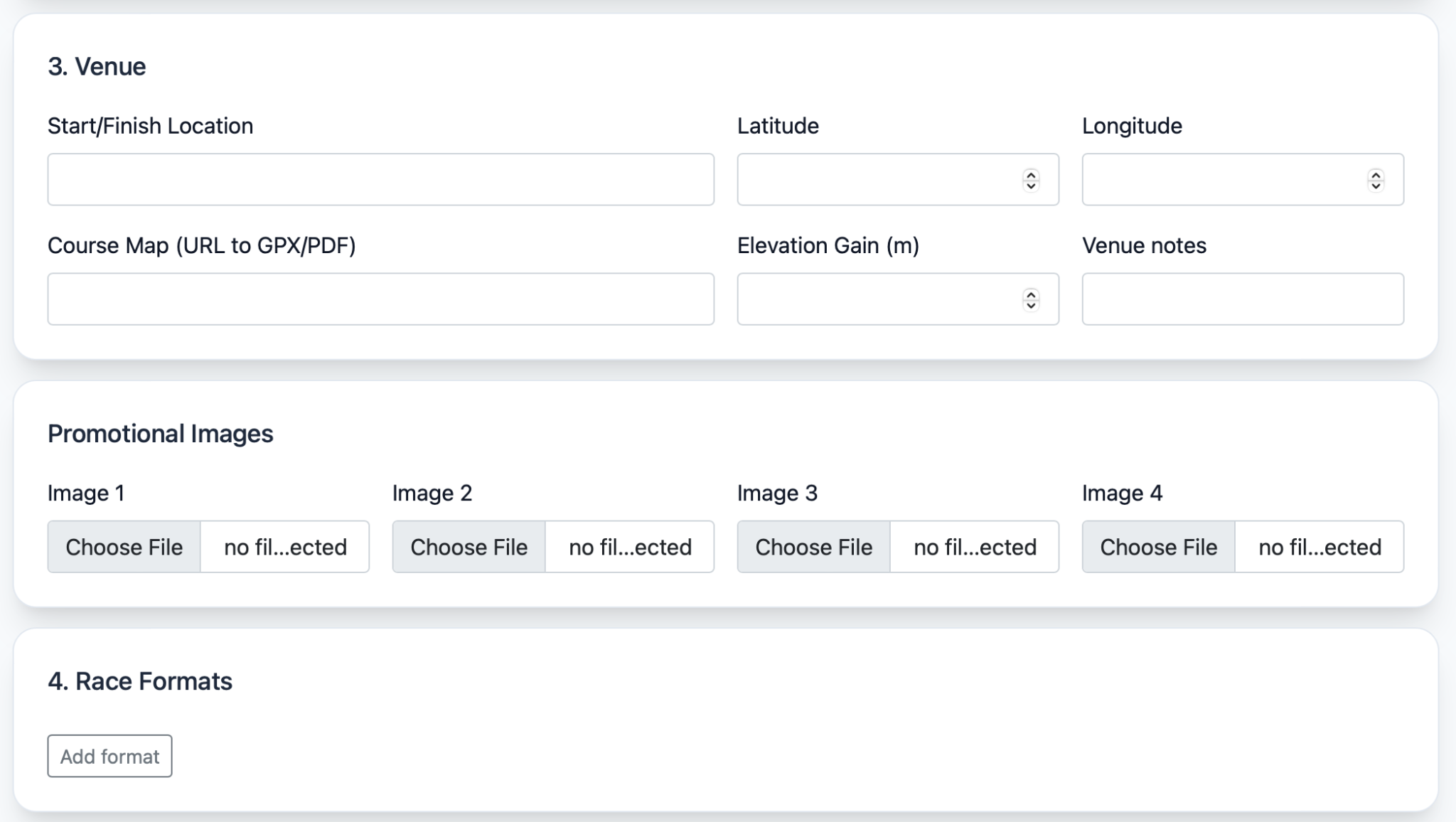Decrement the Longitude stepper down arrow

(1376, 186)
